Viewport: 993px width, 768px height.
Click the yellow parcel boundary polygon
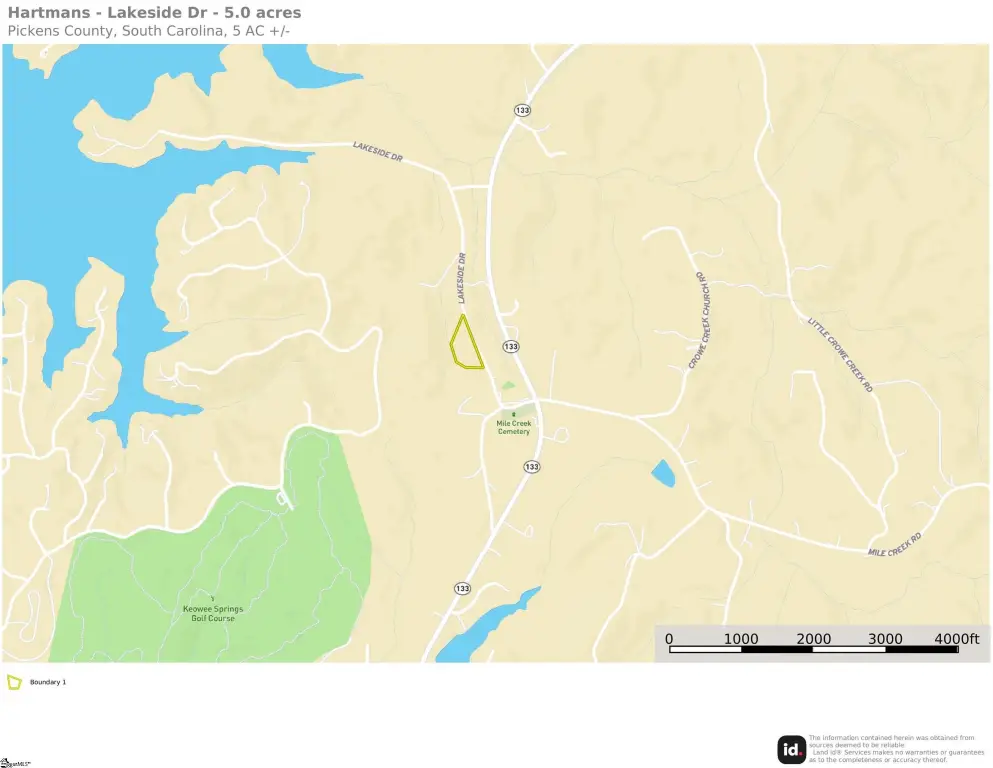467,343
